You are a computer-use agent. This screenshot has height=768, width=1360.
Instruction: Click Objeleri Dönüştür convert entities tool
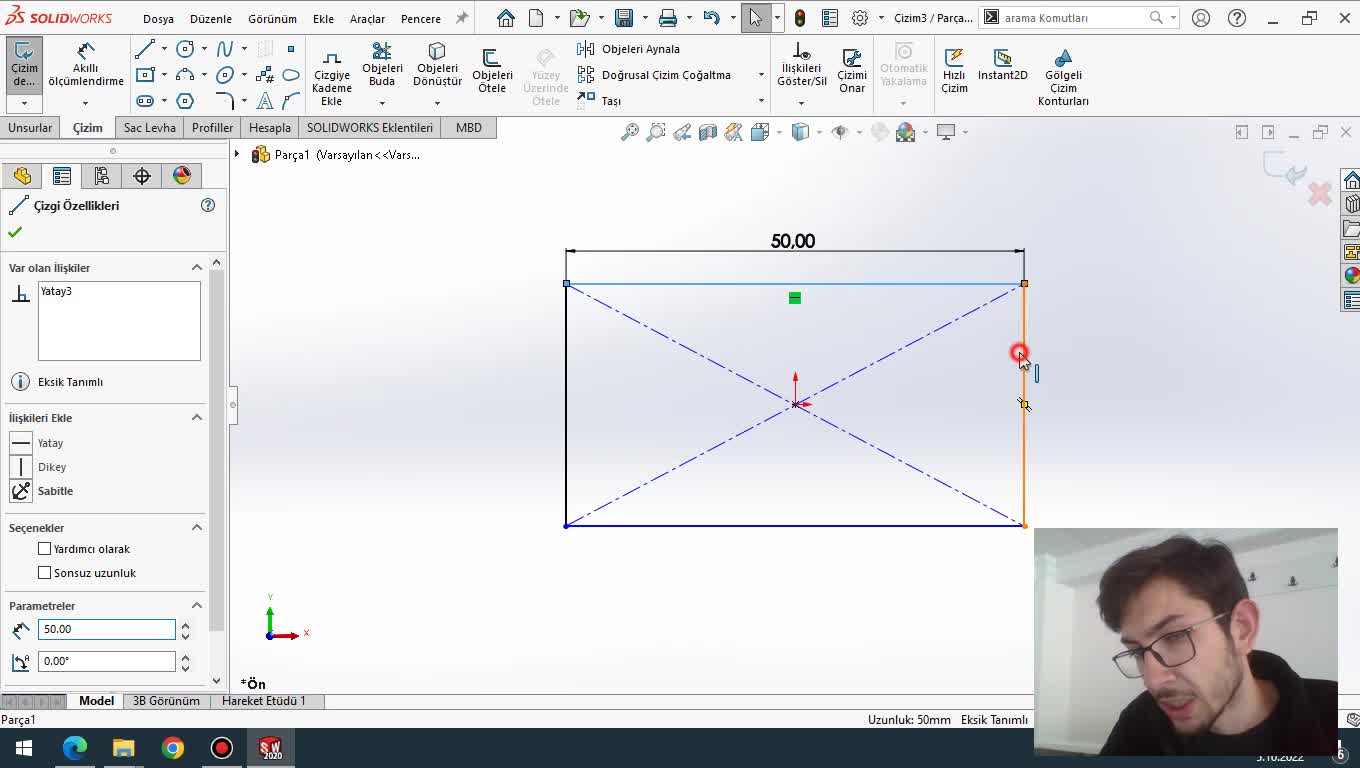[437, 65]
